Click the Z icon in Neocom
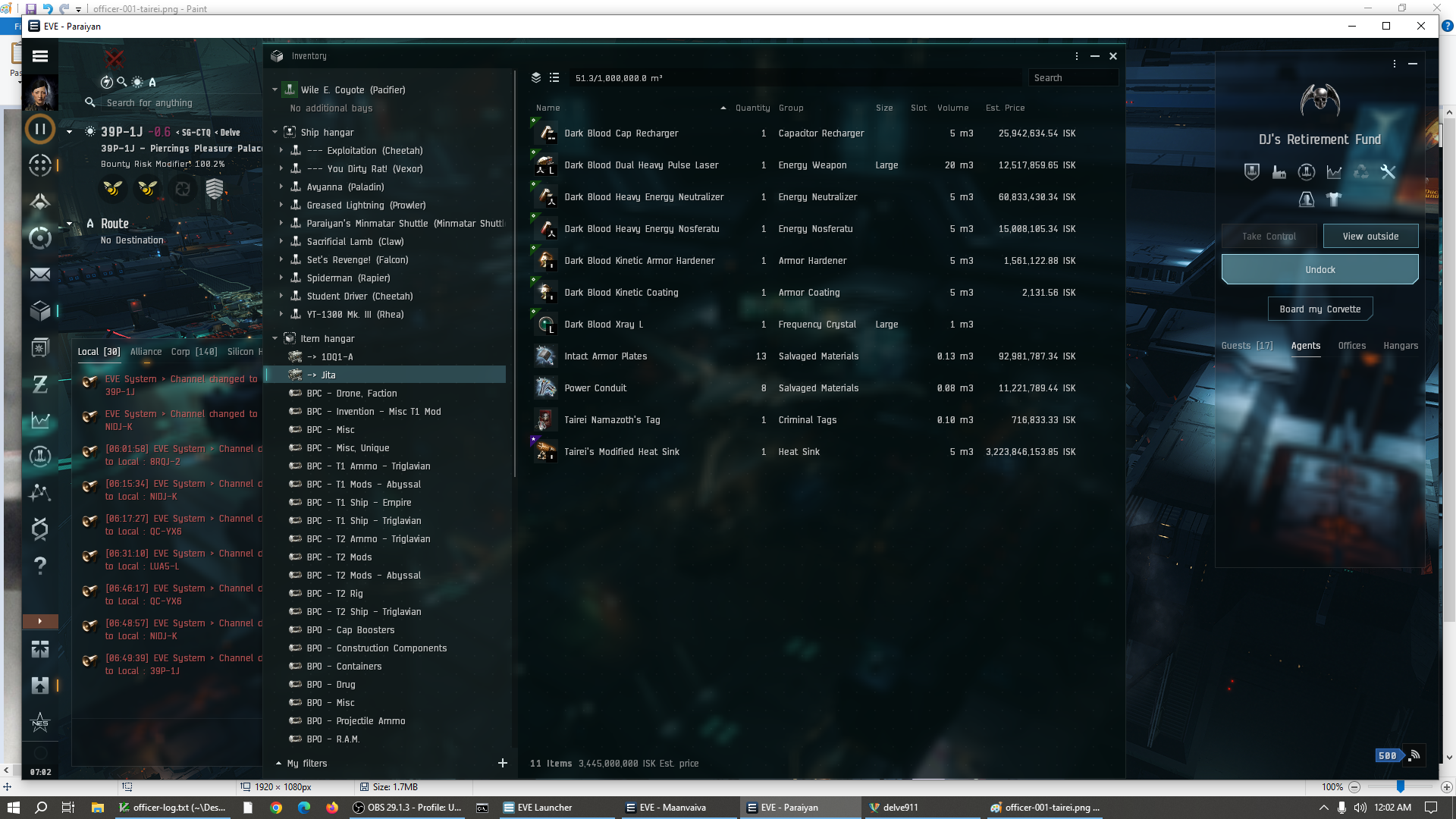The height and width of the screenshot is (819, 1456). tap(40, 384)
